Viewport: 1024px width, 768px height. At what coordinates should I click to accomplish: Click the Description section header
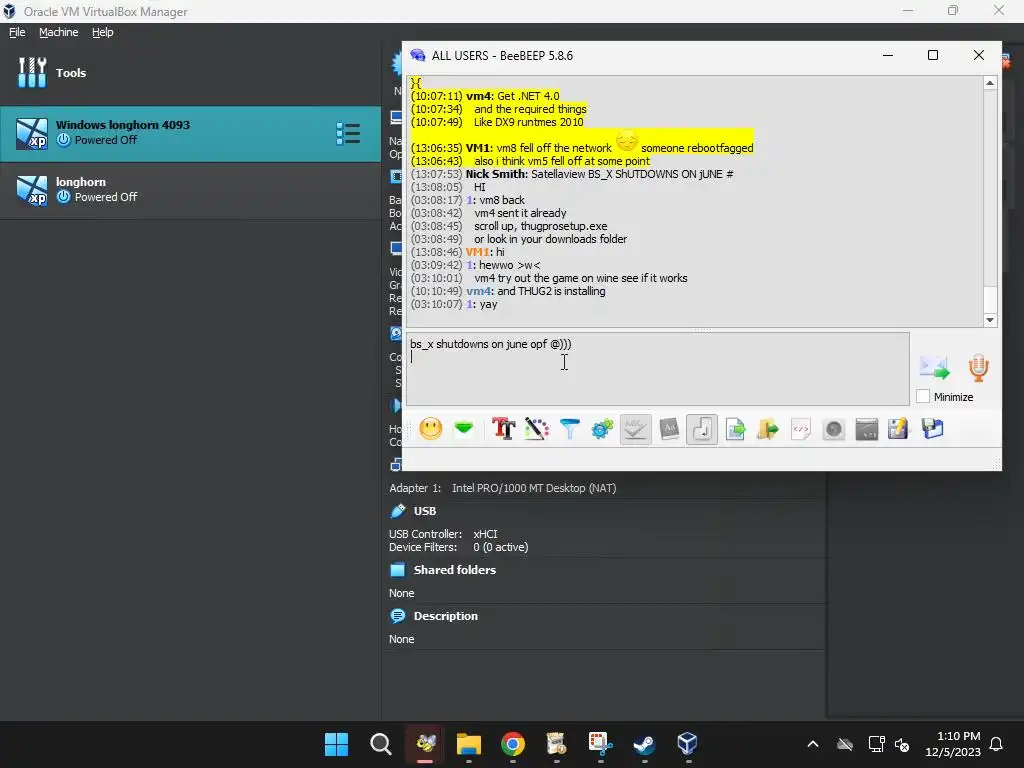point(445,616)
